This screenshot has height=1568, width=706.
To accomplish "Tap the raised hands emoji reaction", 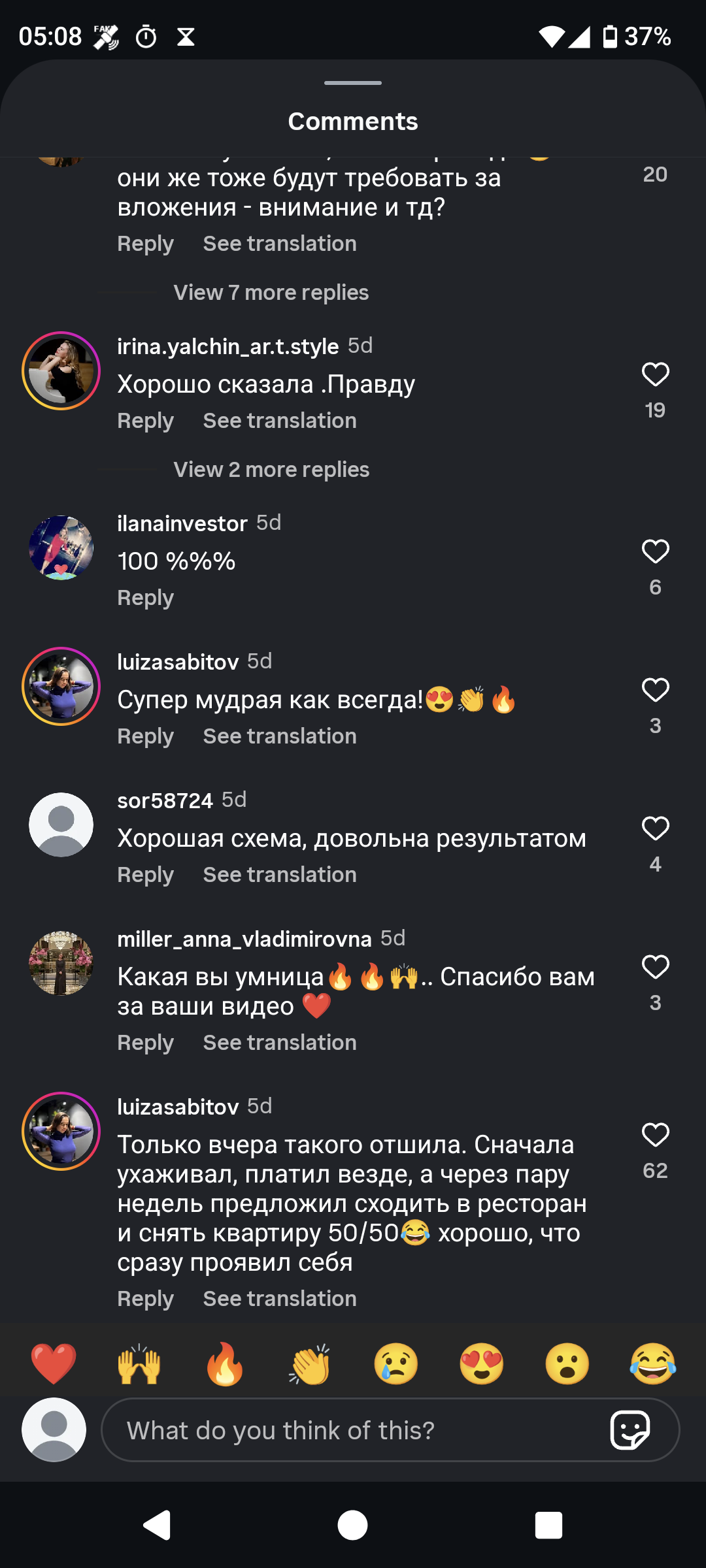I will coord(139,1364).
